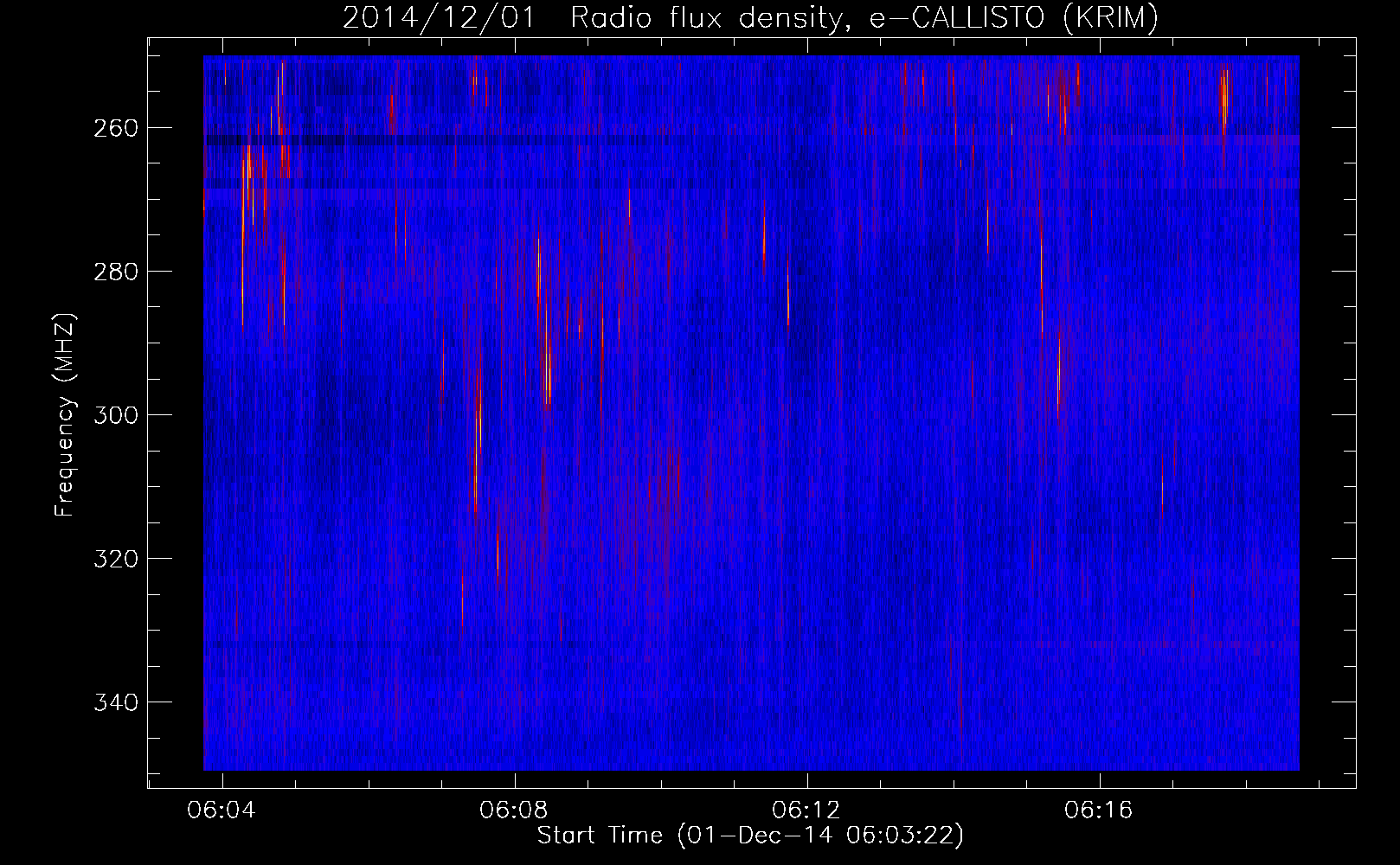Image resolution: width=1400 pixels, height=865 pixels.
Task: Click the 06:04 time tick label
Action: pyautogui.click(x=222, y=811)
